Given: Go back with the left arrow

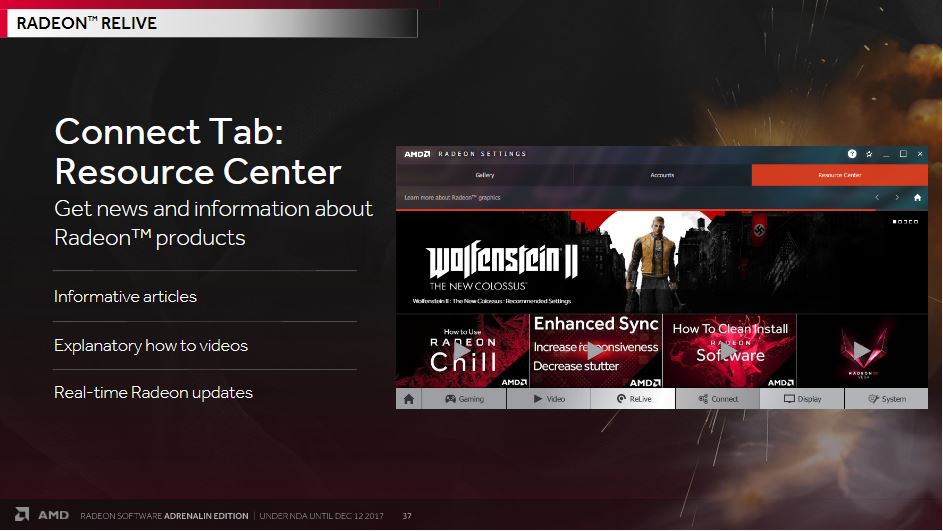Looking at the screenshot, I should click(x=877, y=197).
